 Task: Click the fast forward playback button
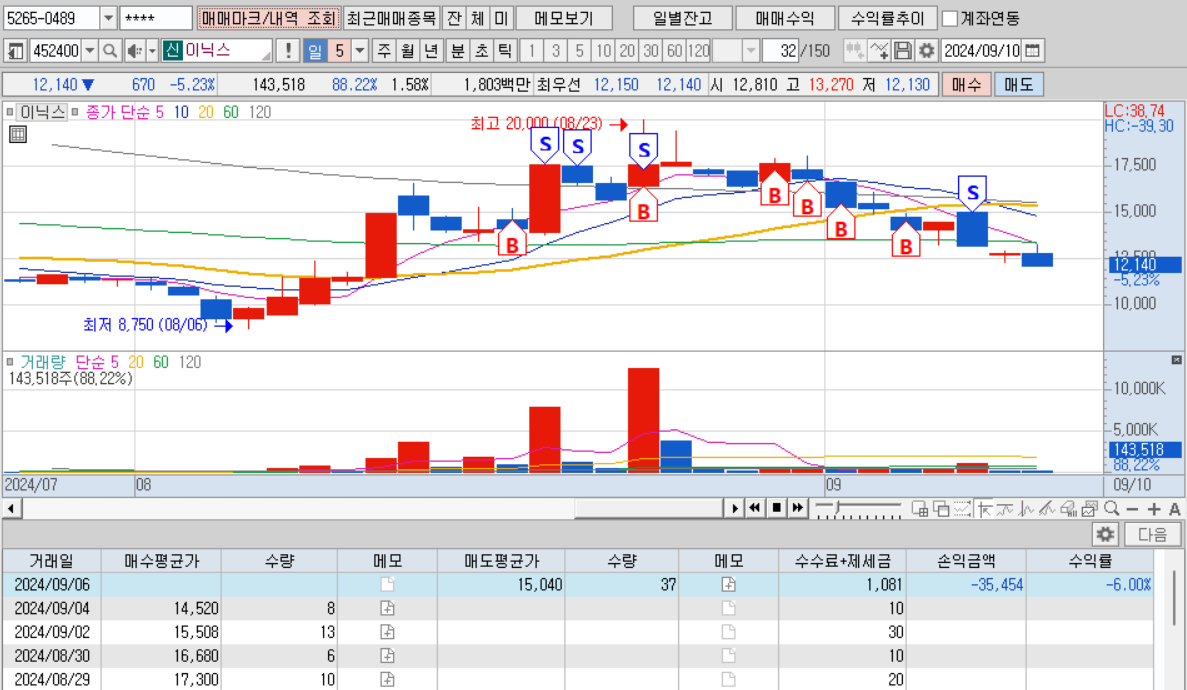(797, 508)
